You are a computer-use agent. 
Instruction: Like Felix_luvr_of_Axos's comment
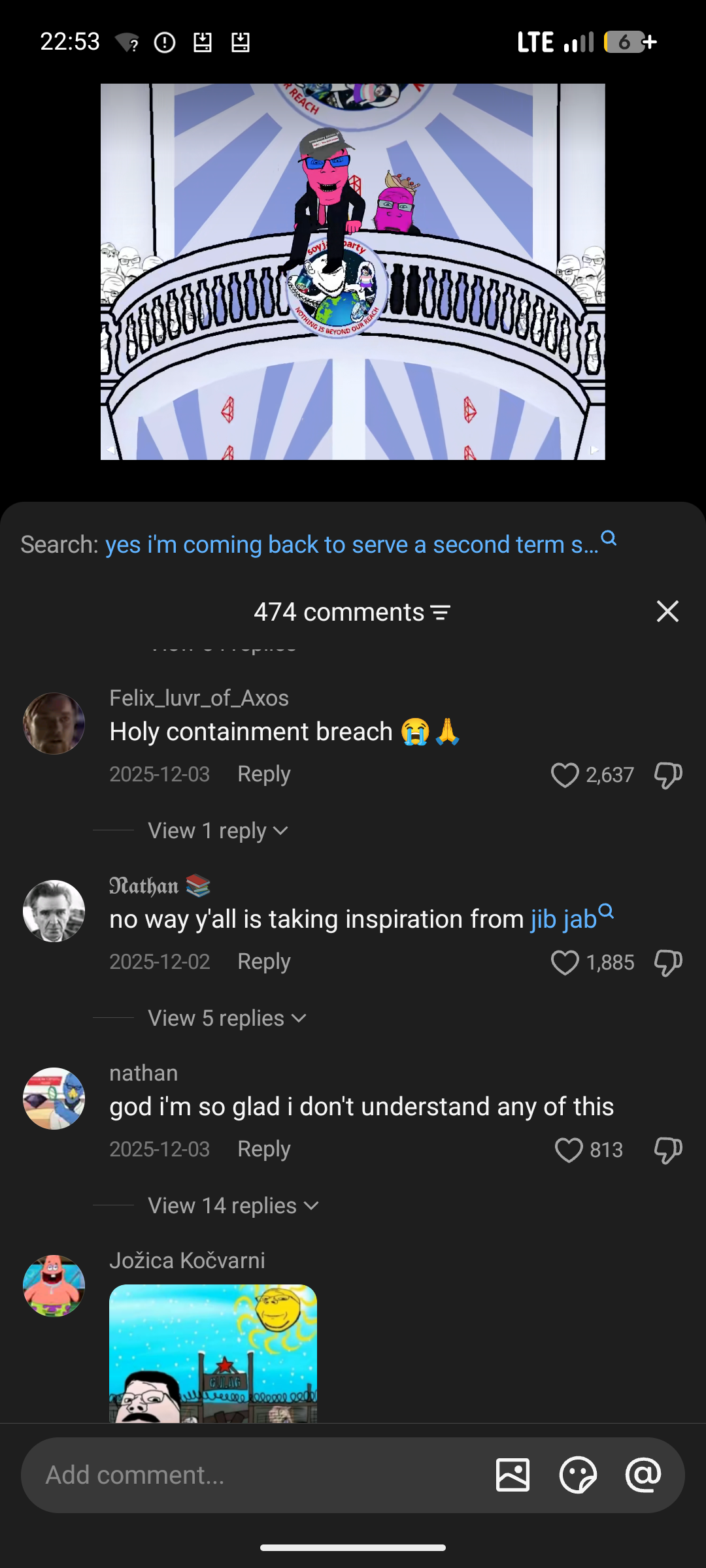tap(565, 775)
